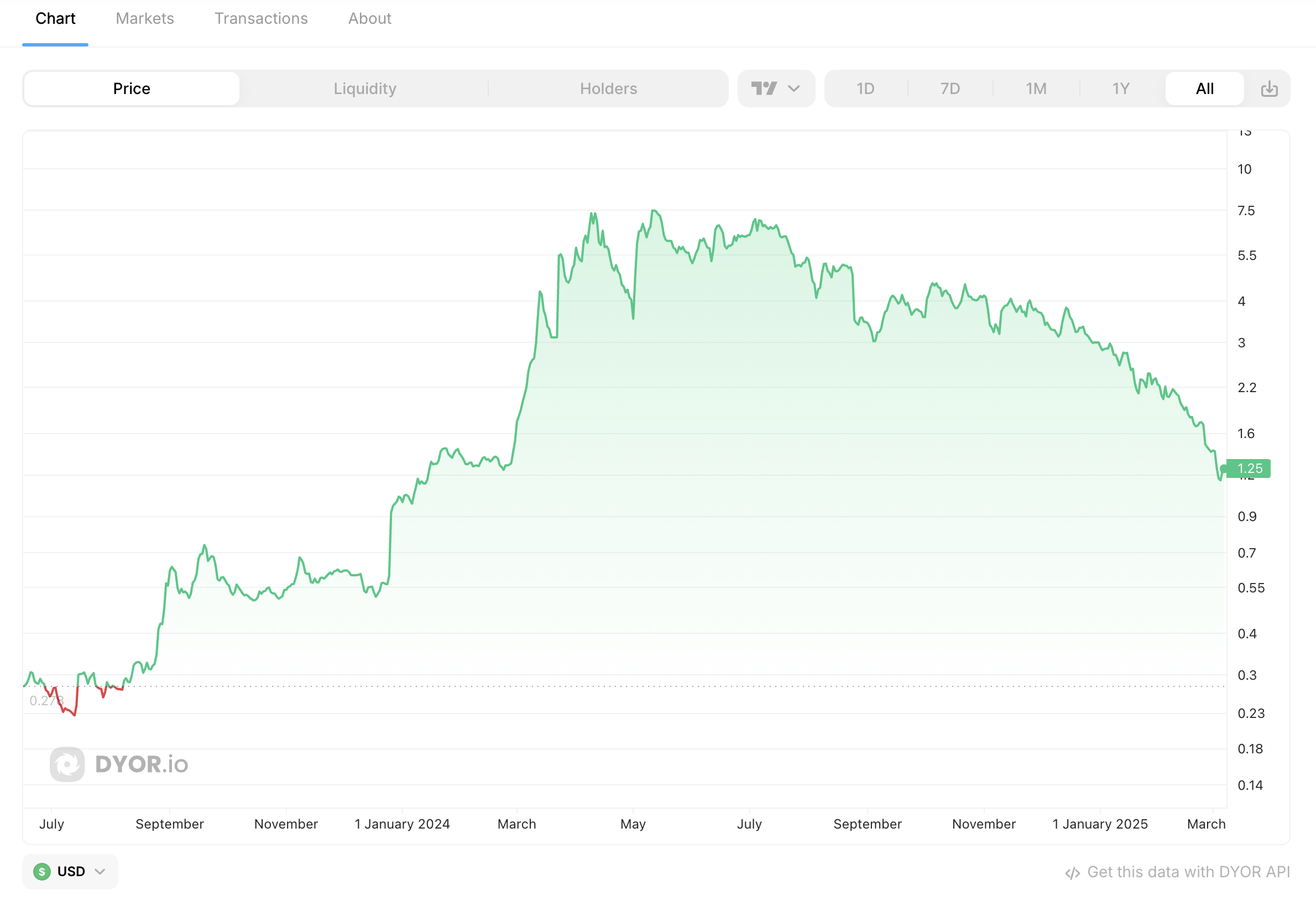Click the green dollar currency icon
Image resolution: width=1316 pixels, height=906 pixels.
click(x=42, y=871)
